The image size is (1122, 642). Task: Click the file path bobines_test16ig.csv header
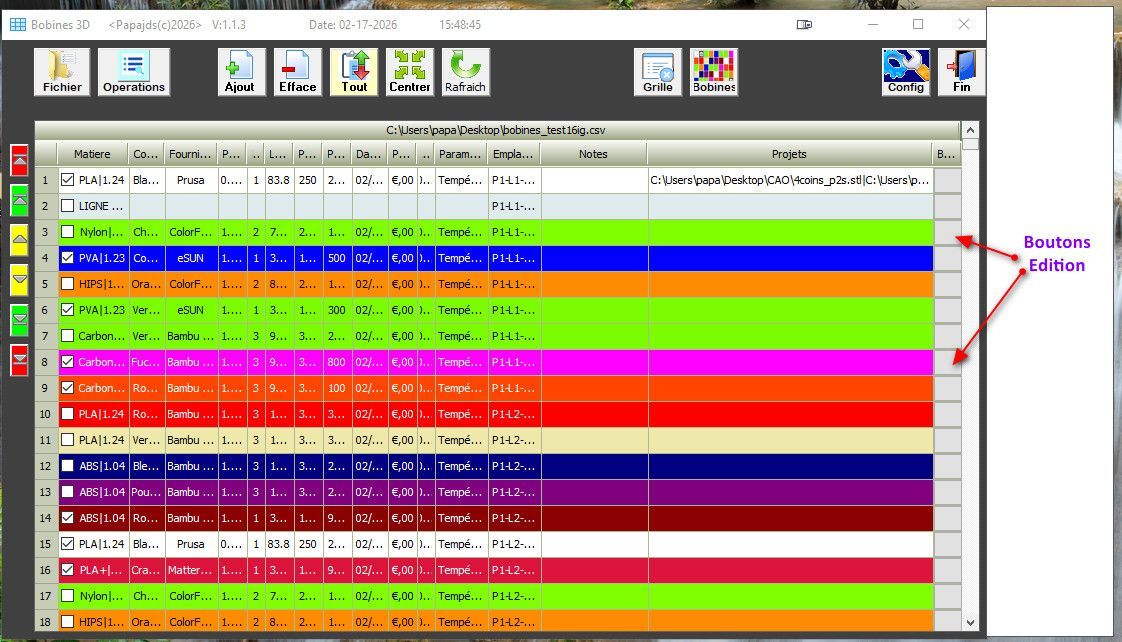pyautogui.click(x=496, y=130)
